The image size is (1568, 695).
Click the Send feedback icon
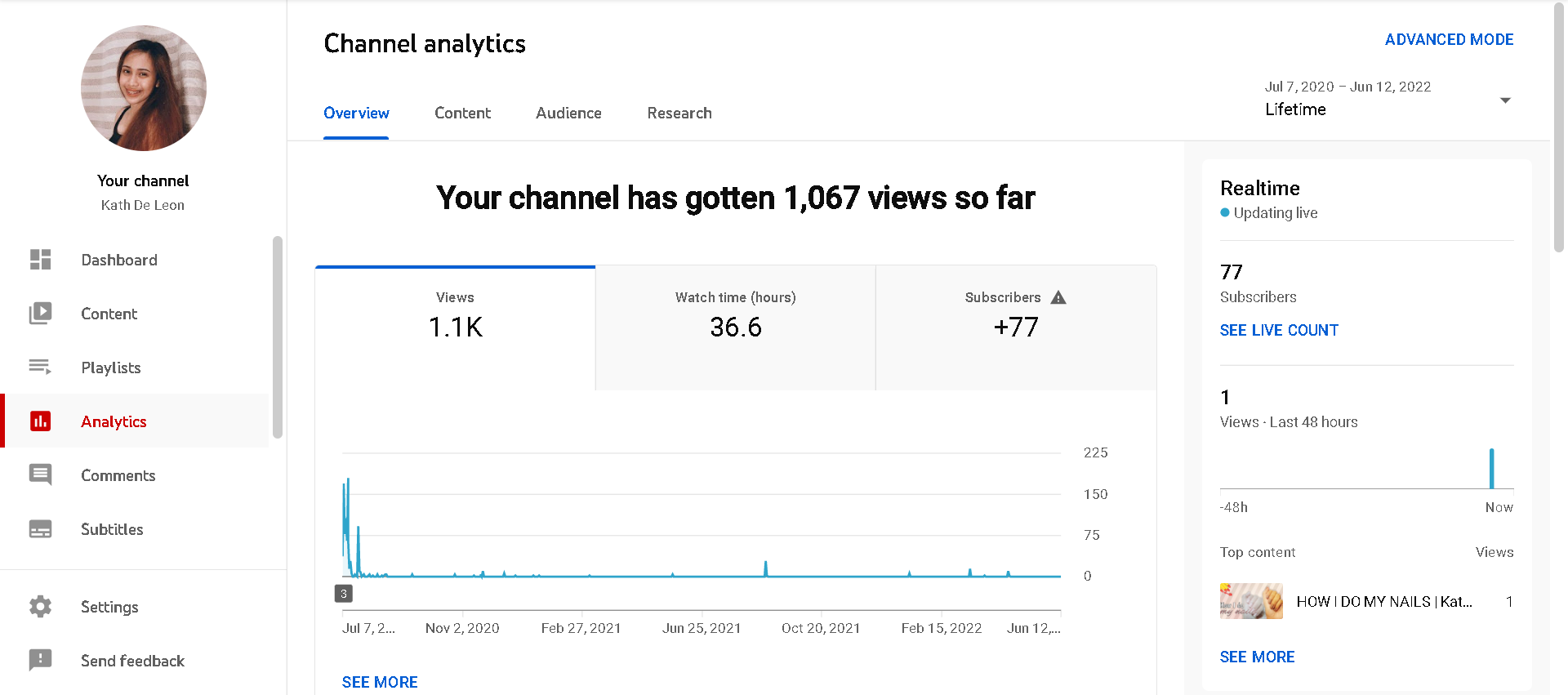pyautogui.click(x=40, y=660)
